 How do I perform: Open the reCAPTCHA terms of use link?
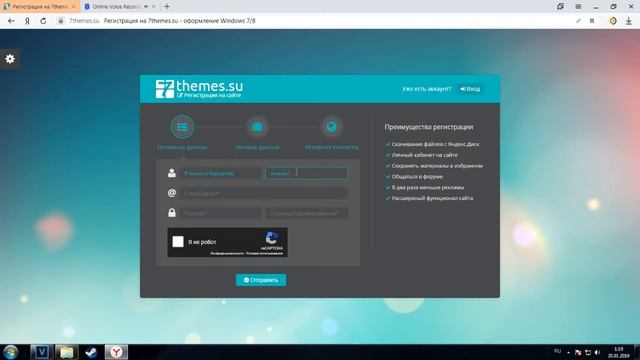pos(264,253)
